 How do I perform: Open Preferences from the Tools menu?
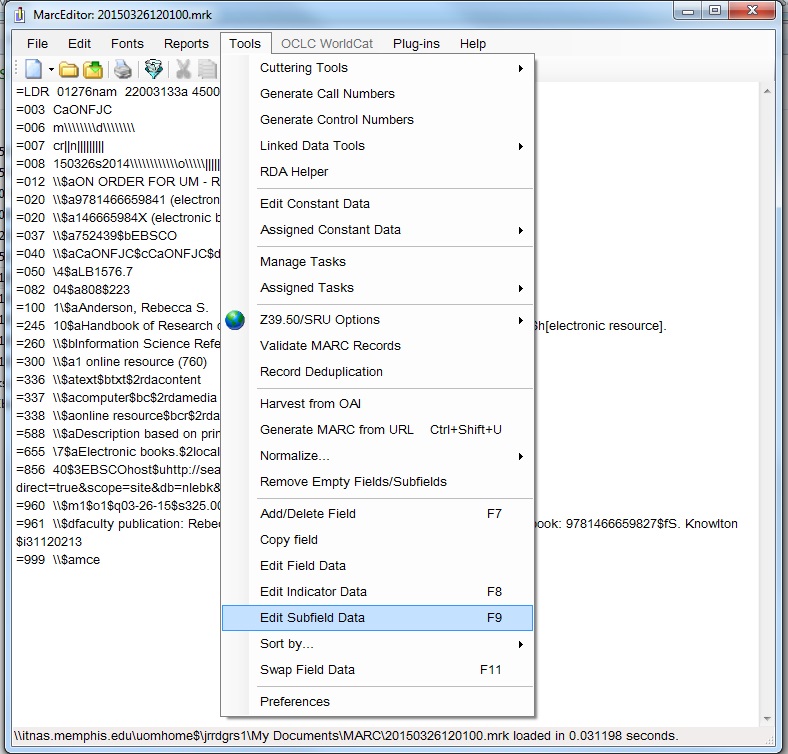tap(377, 702)
